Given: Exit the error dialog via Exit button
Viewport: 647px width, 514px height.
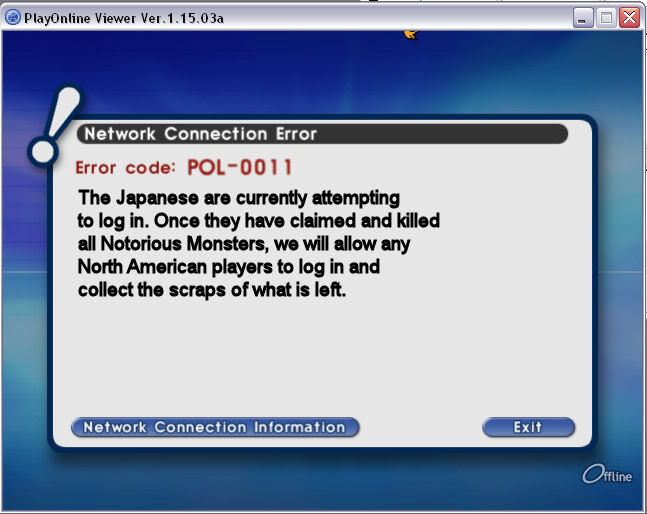Looking at the screenshot, I should 528,427.
